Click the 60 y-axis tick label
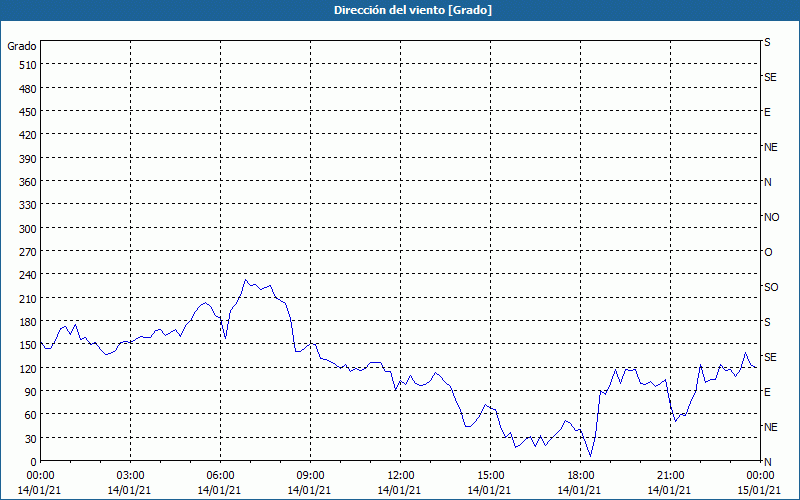The height and width of the screenshot is (500, 800). (31, 415)
